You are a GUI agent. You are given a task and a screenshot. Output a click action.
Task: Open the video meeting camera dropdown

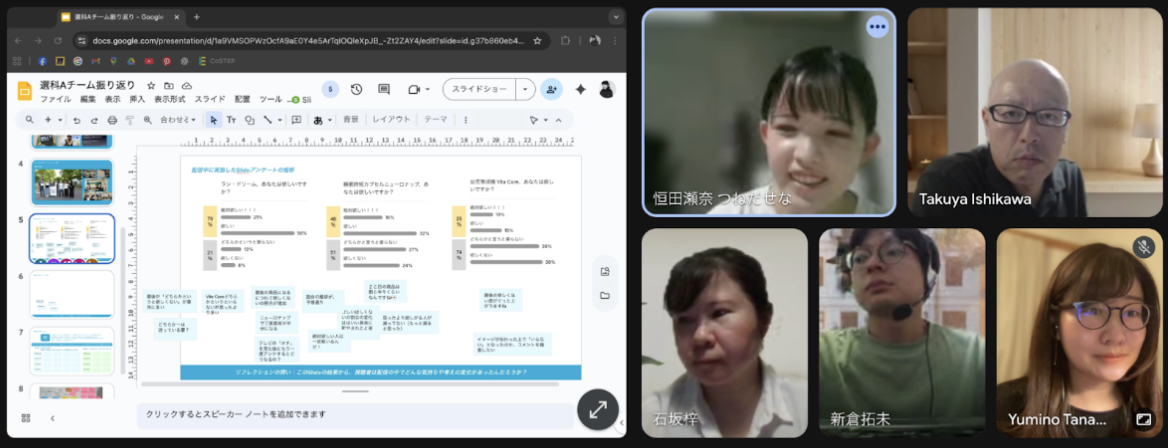click(x=416, y=89)
